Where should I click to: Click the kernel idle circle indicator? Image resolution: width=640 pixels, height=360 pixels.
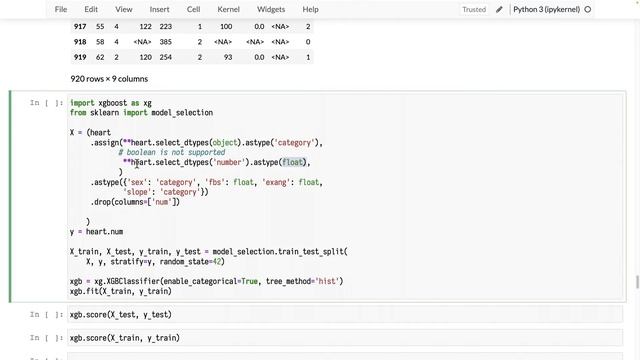point(588,9)
